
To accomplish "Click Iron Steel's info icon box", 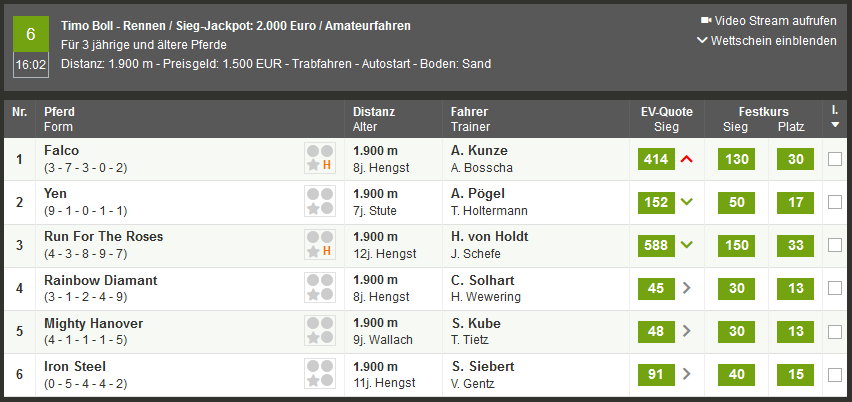I will click(320, 374).
